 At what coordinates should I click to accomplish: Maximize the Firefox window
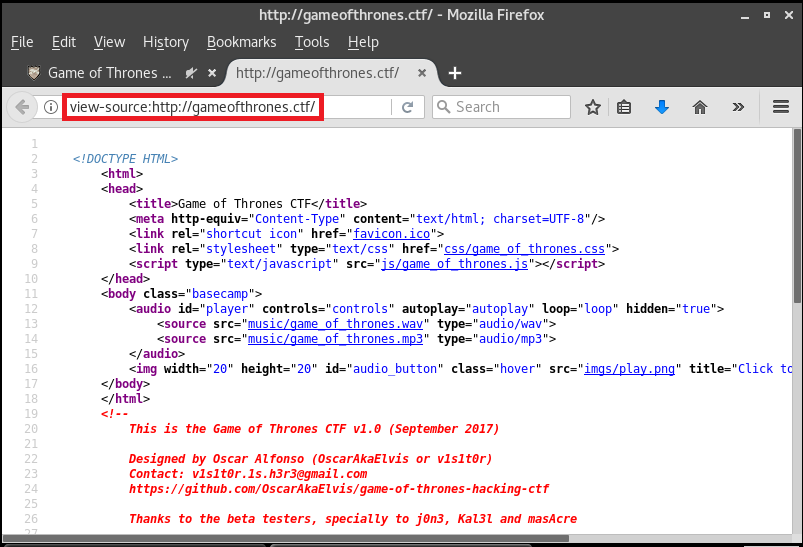click(767, 15)
